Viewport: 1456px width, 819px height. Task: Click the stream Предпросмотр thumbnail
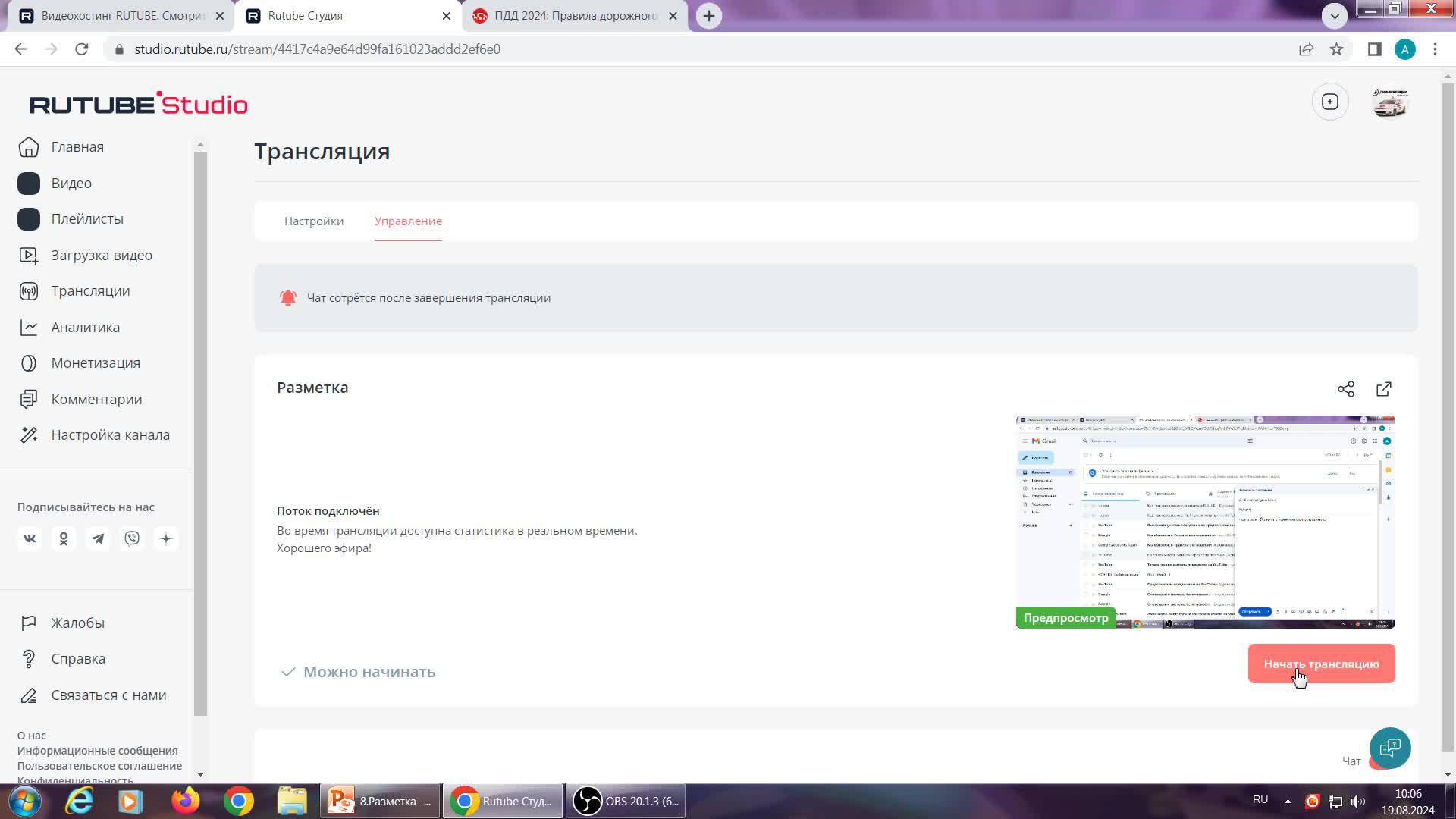coord(1205,522)
